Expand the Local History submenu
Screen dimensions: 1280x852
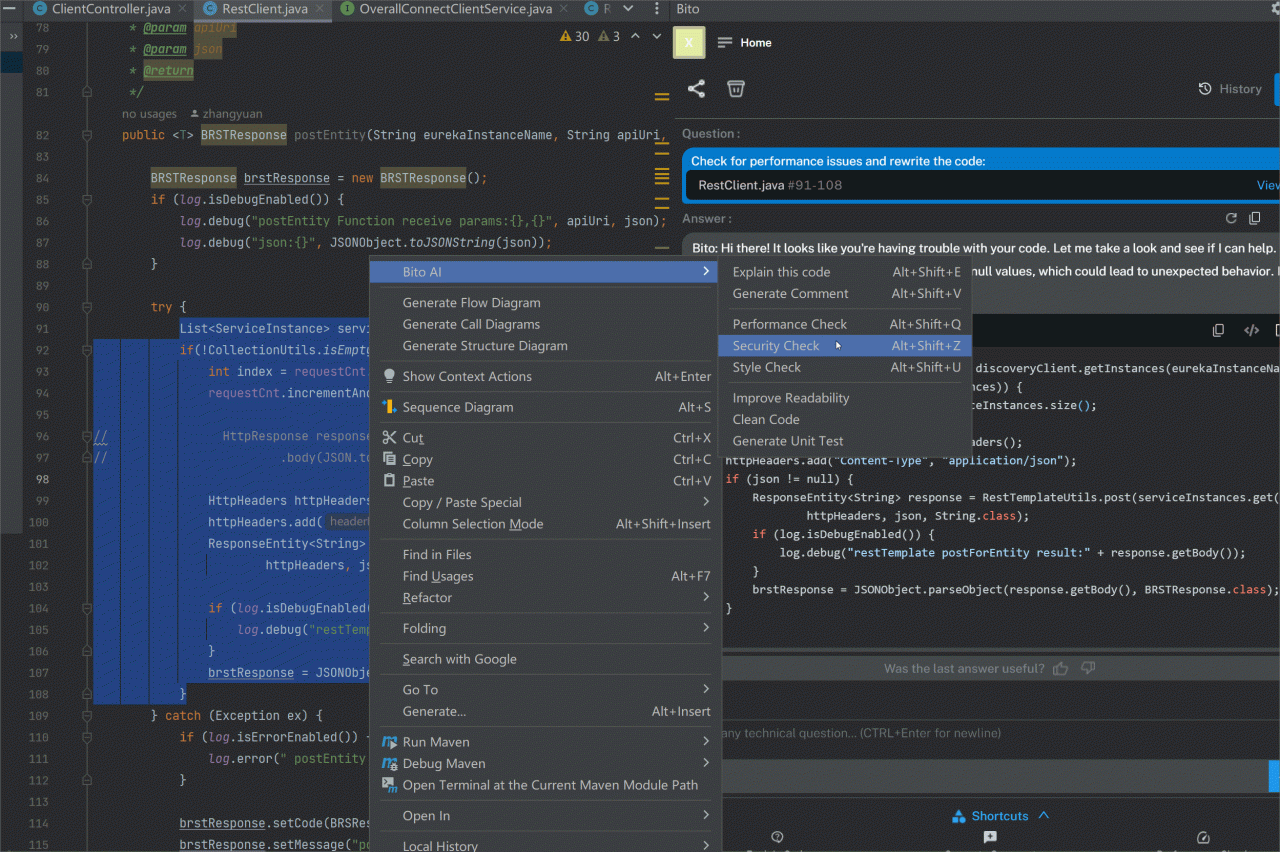[x=545, y=846]
